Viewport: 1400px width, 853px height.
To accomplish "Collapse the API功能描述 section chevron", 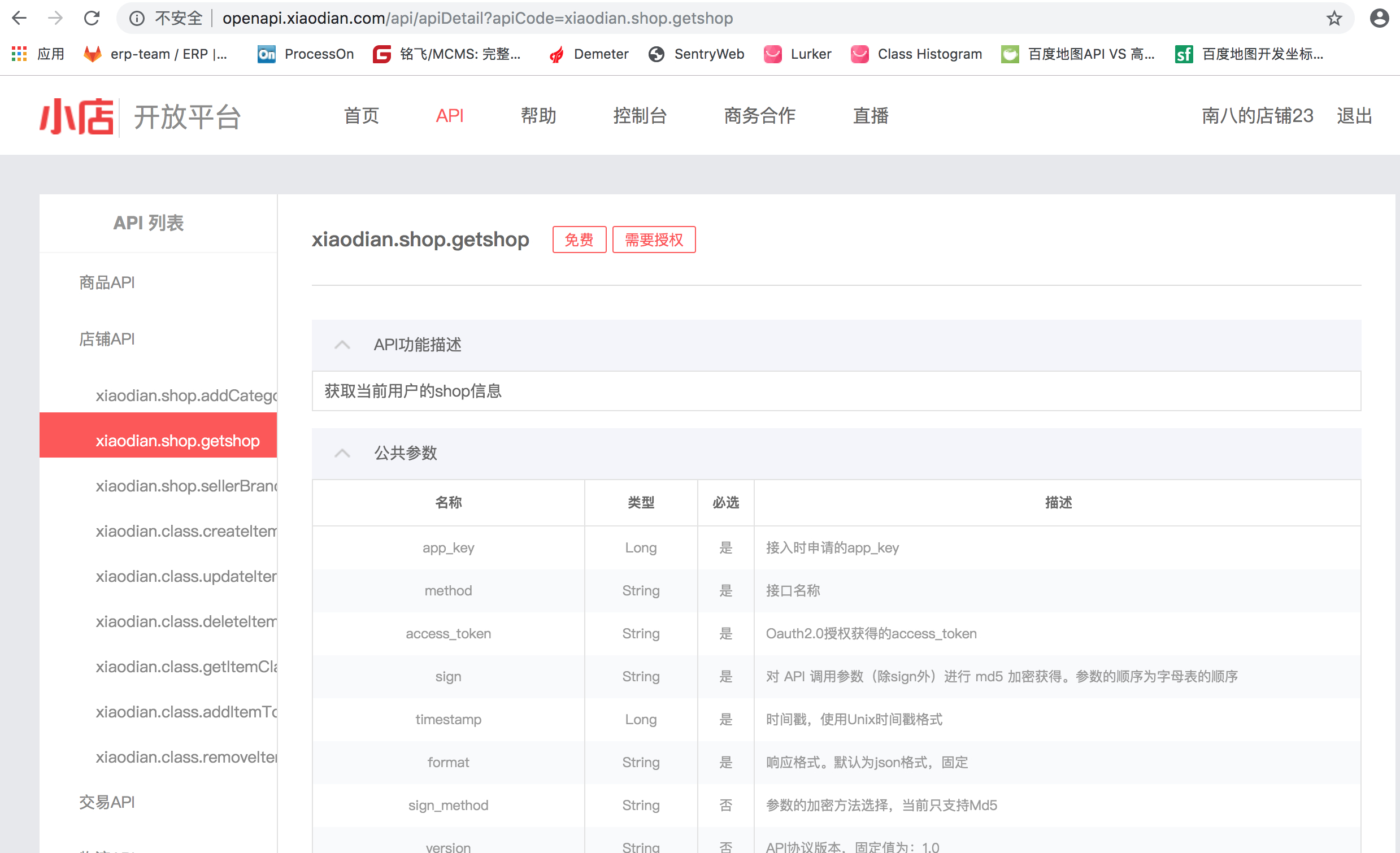I will [342, 345].
